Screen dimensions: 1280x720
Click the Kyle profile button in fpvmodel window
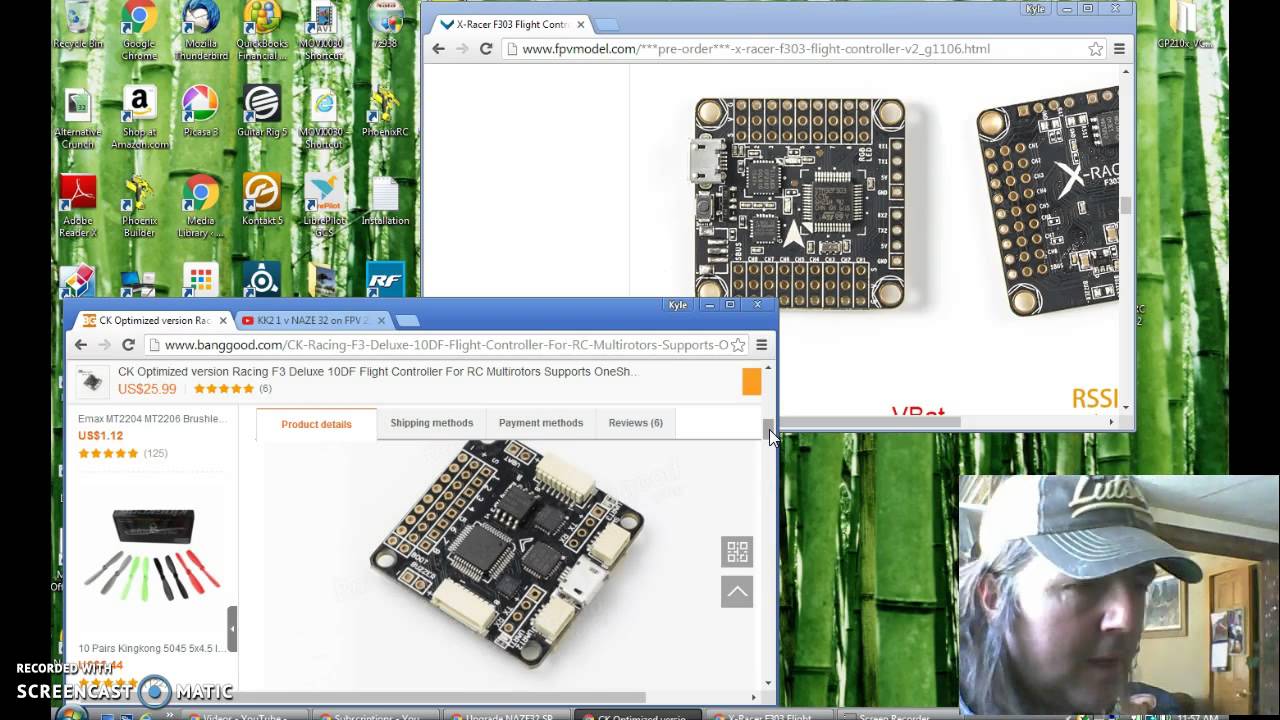tap(1035, 9)
